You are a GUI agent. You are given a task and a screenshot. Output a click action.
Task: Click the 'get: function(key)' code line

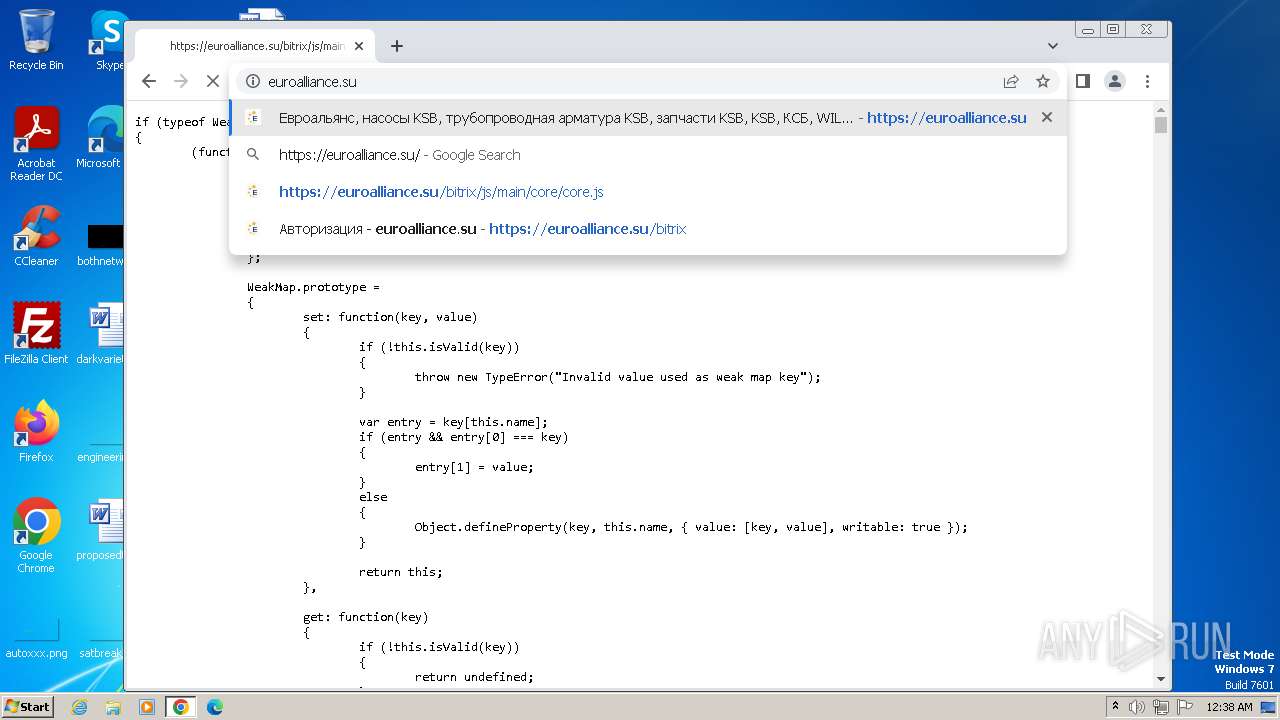(x=366, y=617)
